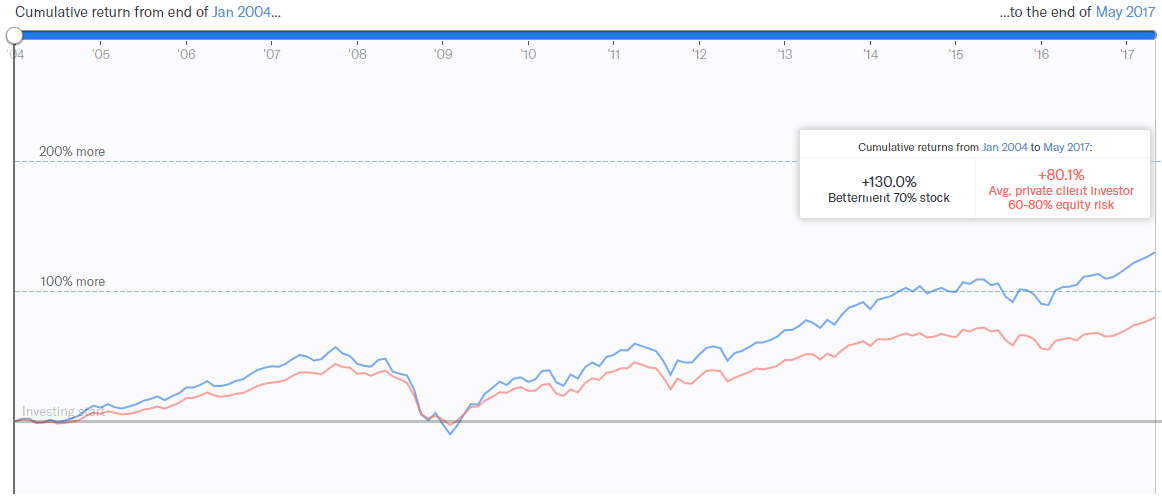Select the '08 year marker on timeline
Screen dimensions: 1162x499
click(357, 54)
